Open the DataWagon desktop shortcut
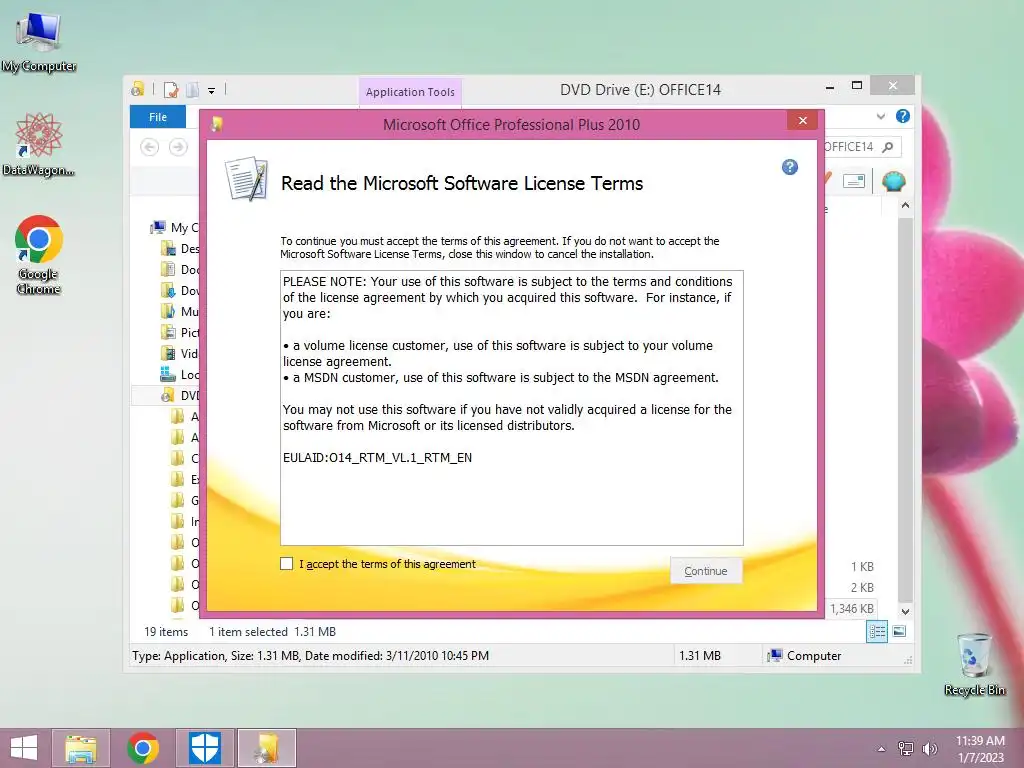 point(39,144)
